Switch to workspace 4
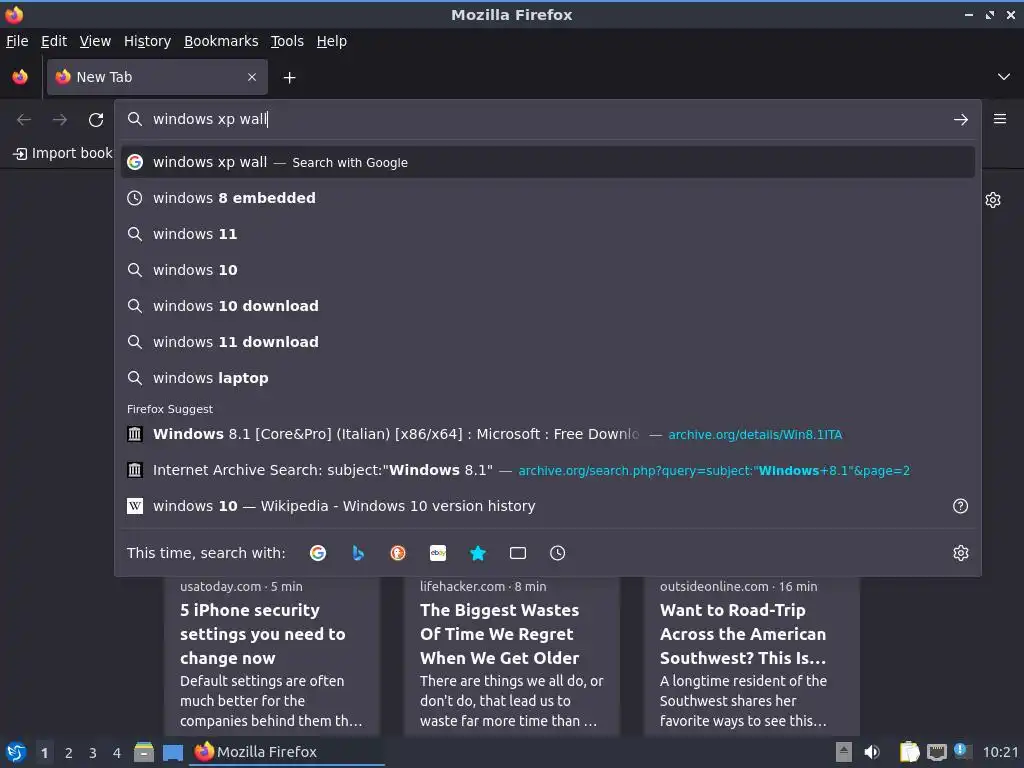 pyautogui.click(x=117, y=753)
